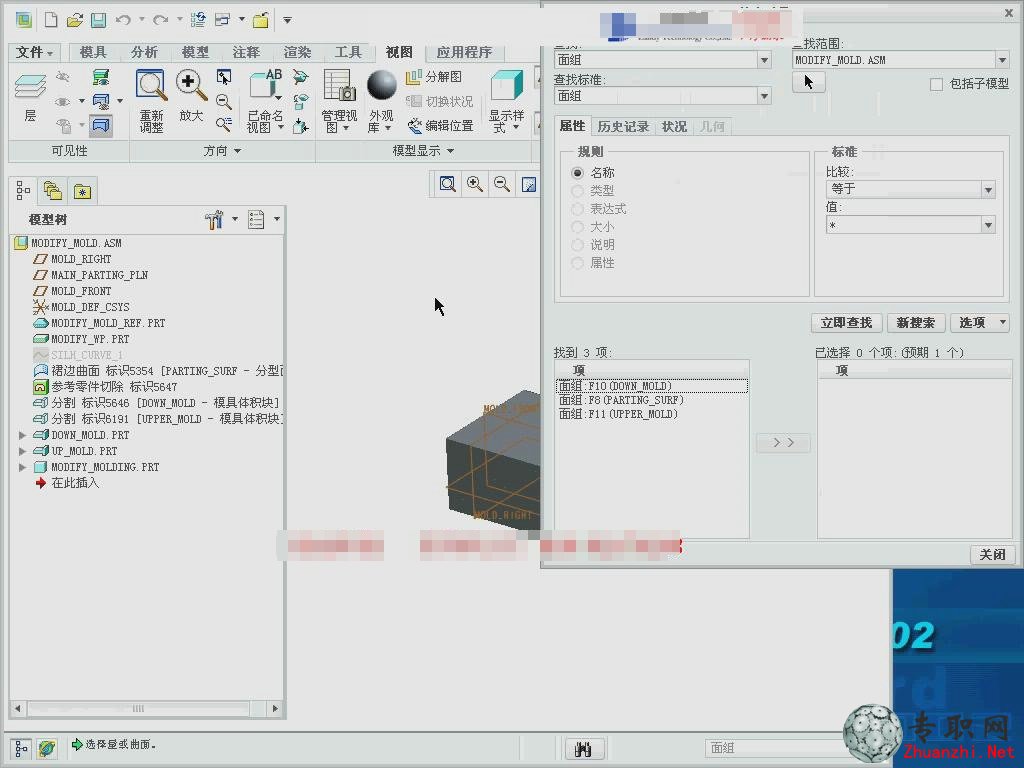Switch to the 注释 (Annotate) ribbon tab

[246, 52]
